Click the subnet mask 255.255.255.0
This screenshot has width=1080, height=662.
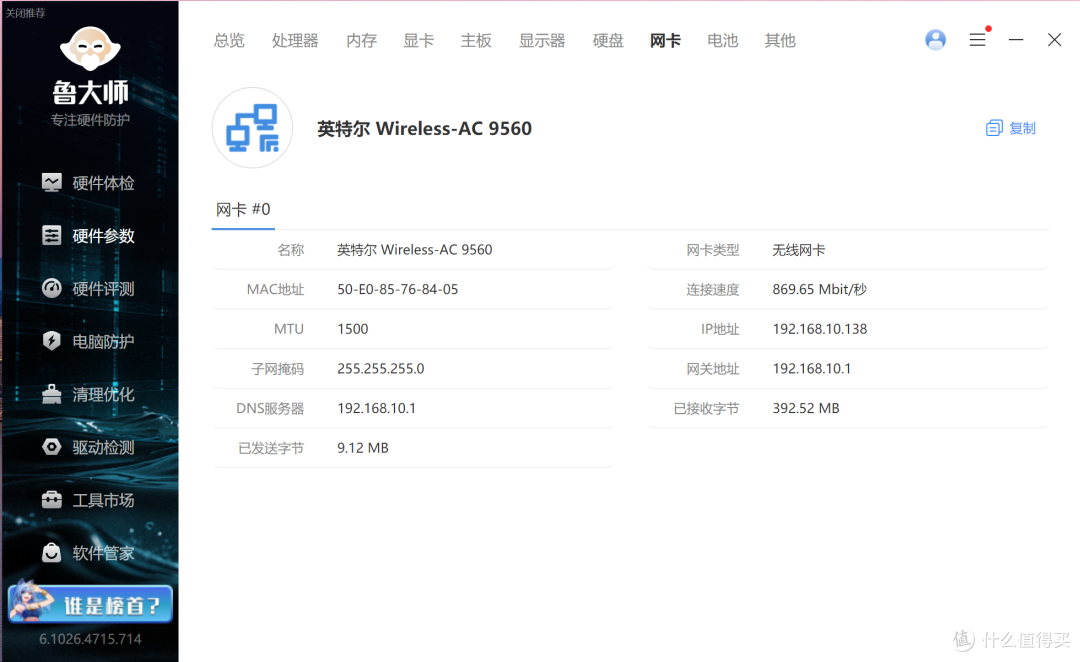(x=380, y=369)
